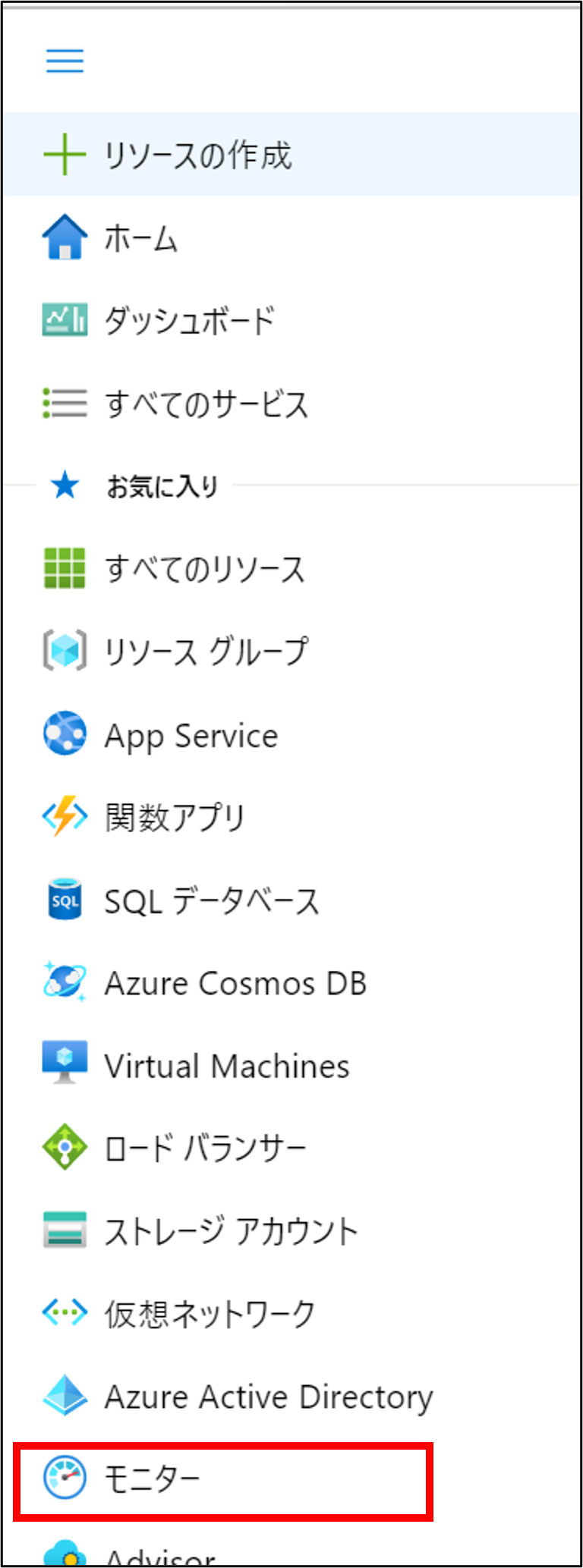Go to Azure Active Directory
The height and width of the screenshot is (1568, 583).
point(268,1397)
